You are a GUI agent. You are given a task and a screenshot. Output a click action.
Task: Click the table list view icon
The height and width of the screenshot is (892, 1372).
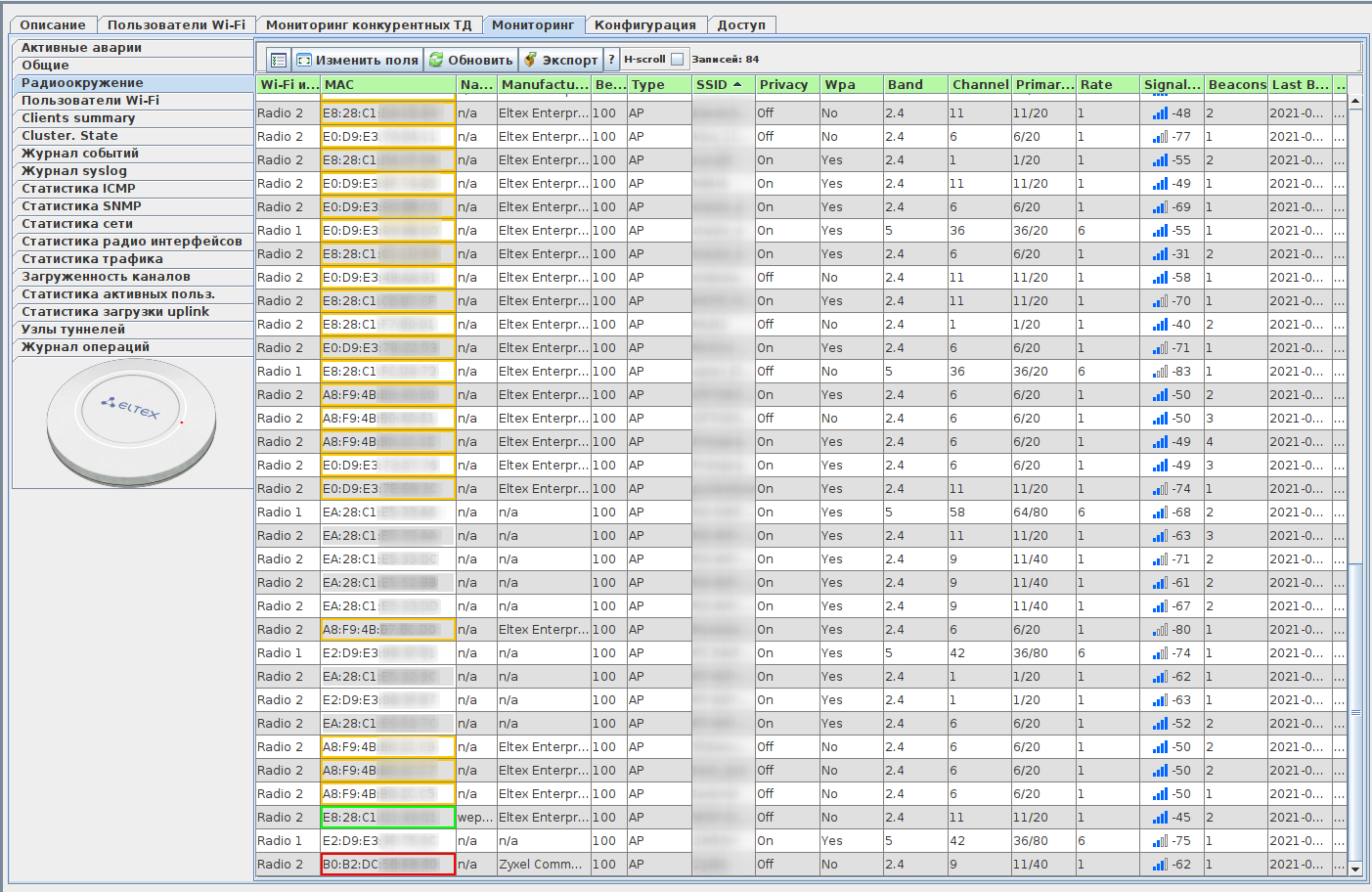click(x=278, y=60)
